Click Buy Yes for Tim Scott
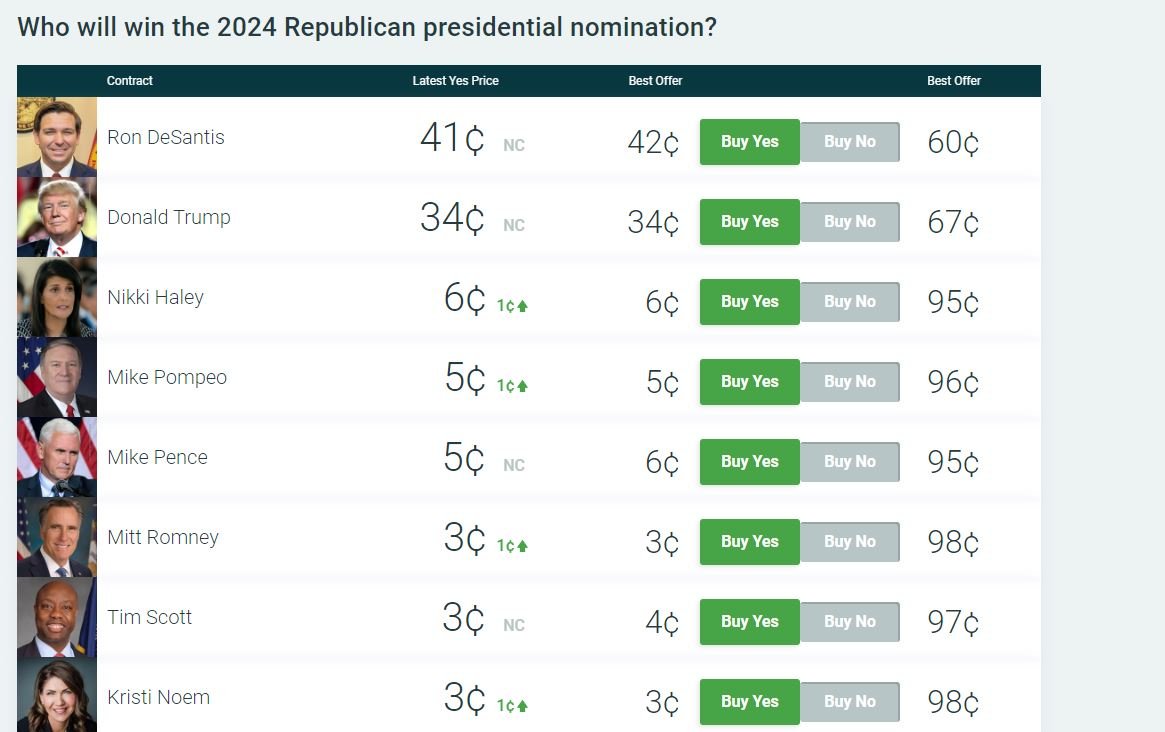Viewport: 1165px width, 732px height. click(x=749, y=622)
